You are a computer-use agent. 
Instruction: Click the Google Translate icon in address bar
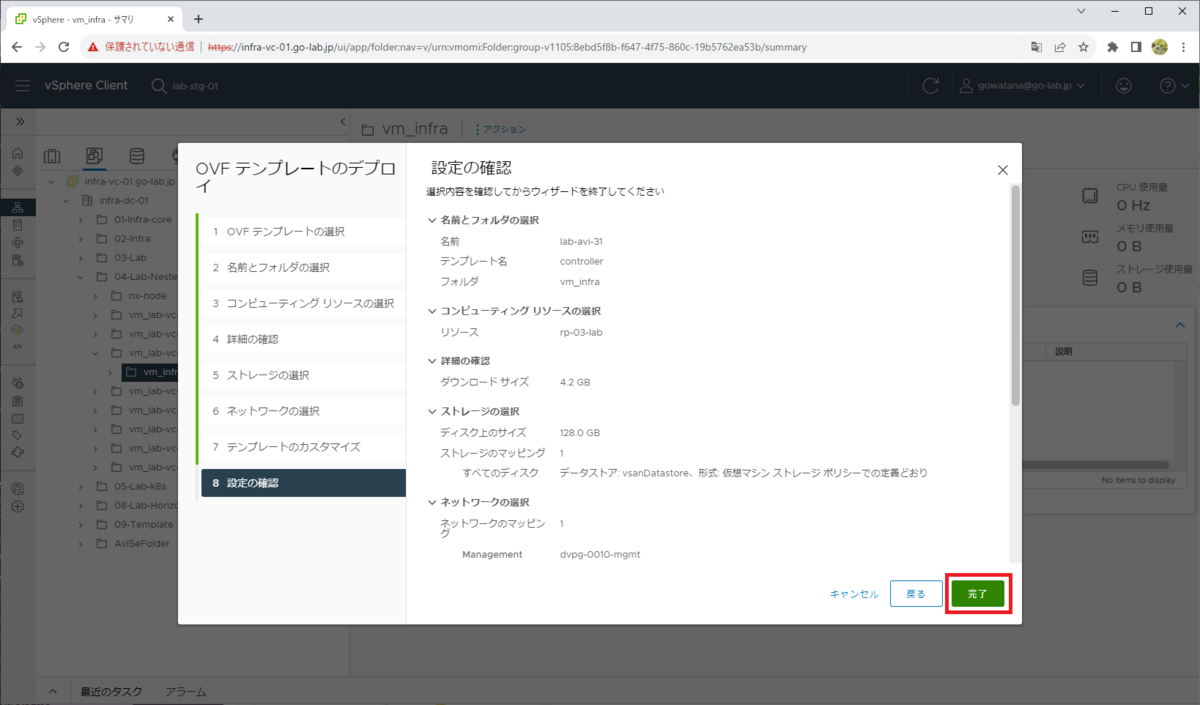pyautogui.click(x=1037, y=47)
